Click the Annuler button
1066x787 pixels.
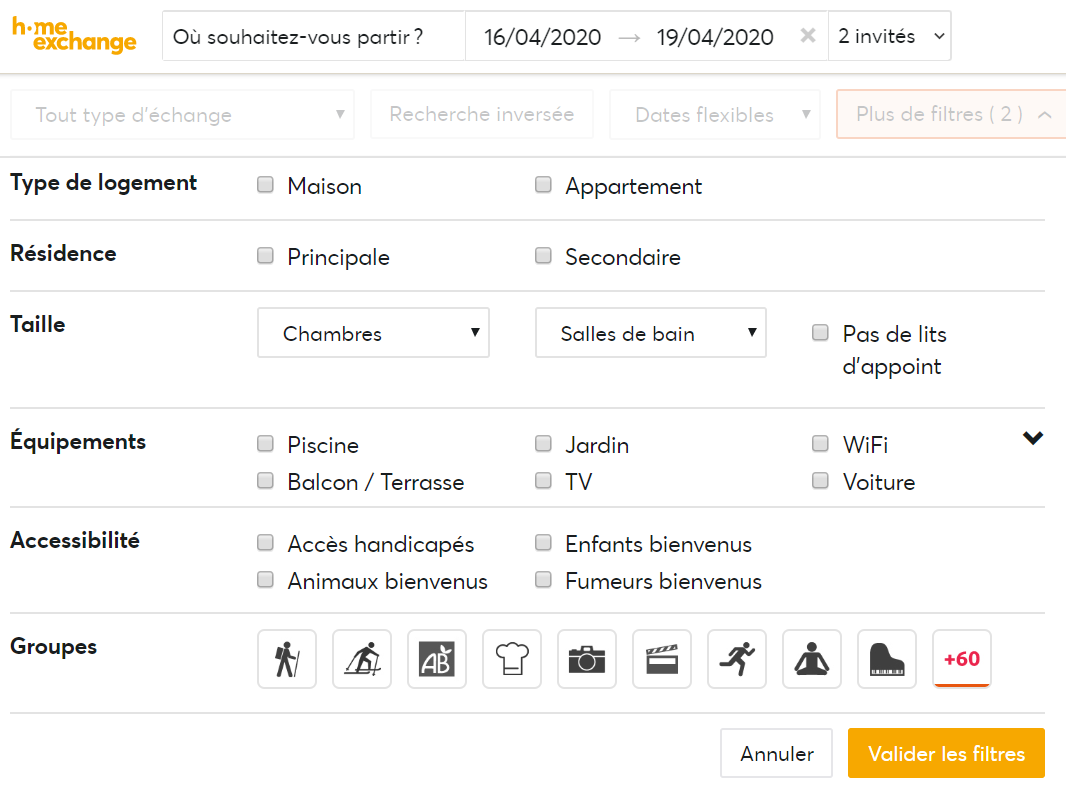[776, 753]
